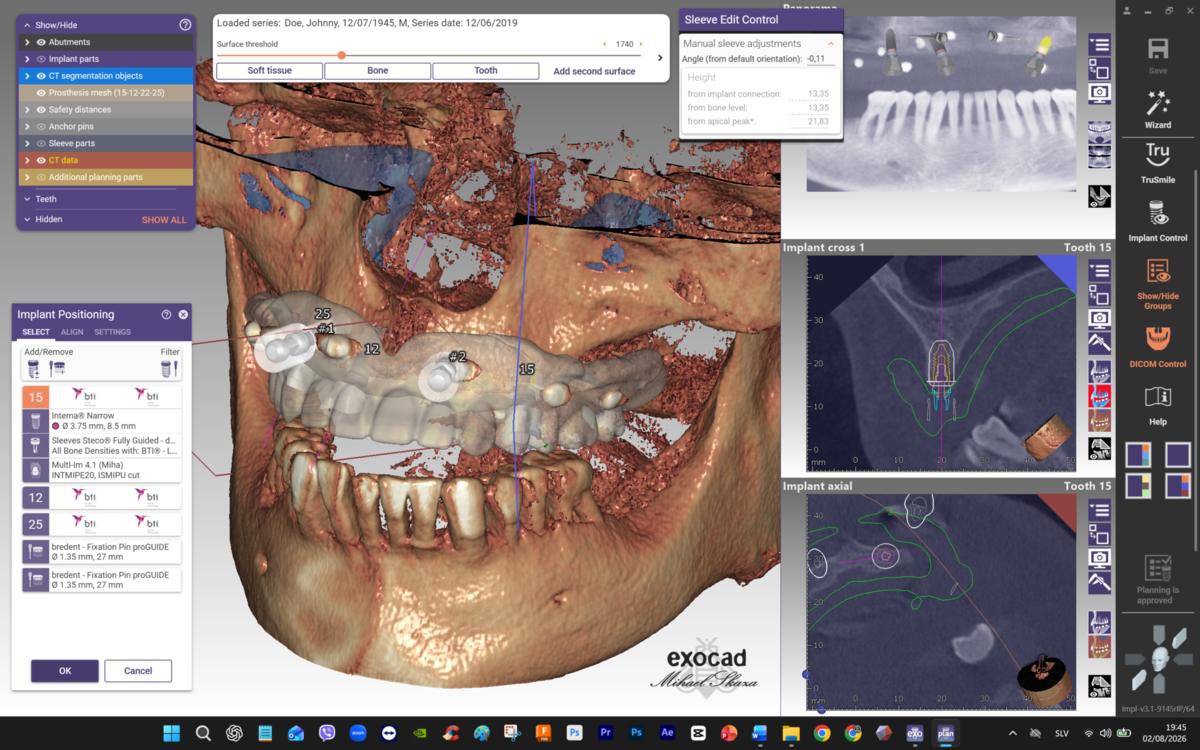Screen dimensions: 1200x750
Task: Open the Implant cross 1 view menu
Action: [1099, 270]
